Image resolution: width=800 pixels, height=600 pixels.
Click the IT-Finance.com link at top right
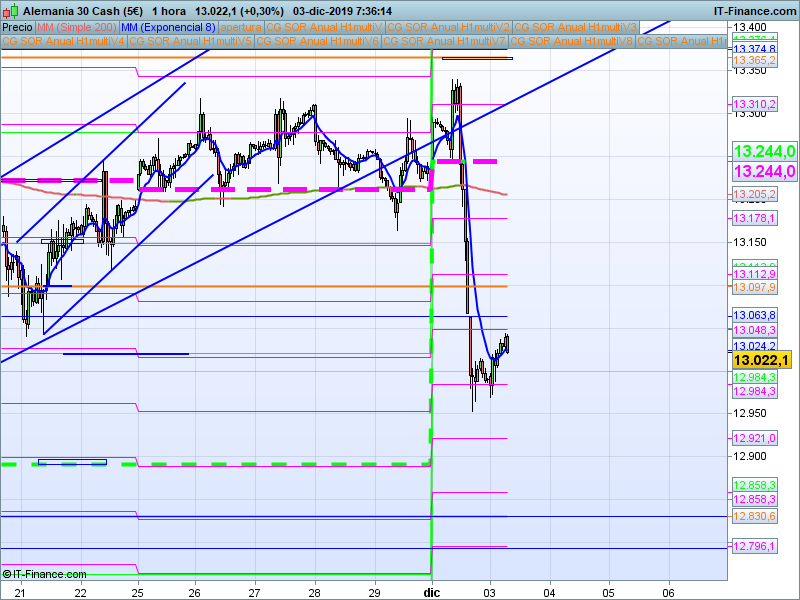(x=753, y=9)
